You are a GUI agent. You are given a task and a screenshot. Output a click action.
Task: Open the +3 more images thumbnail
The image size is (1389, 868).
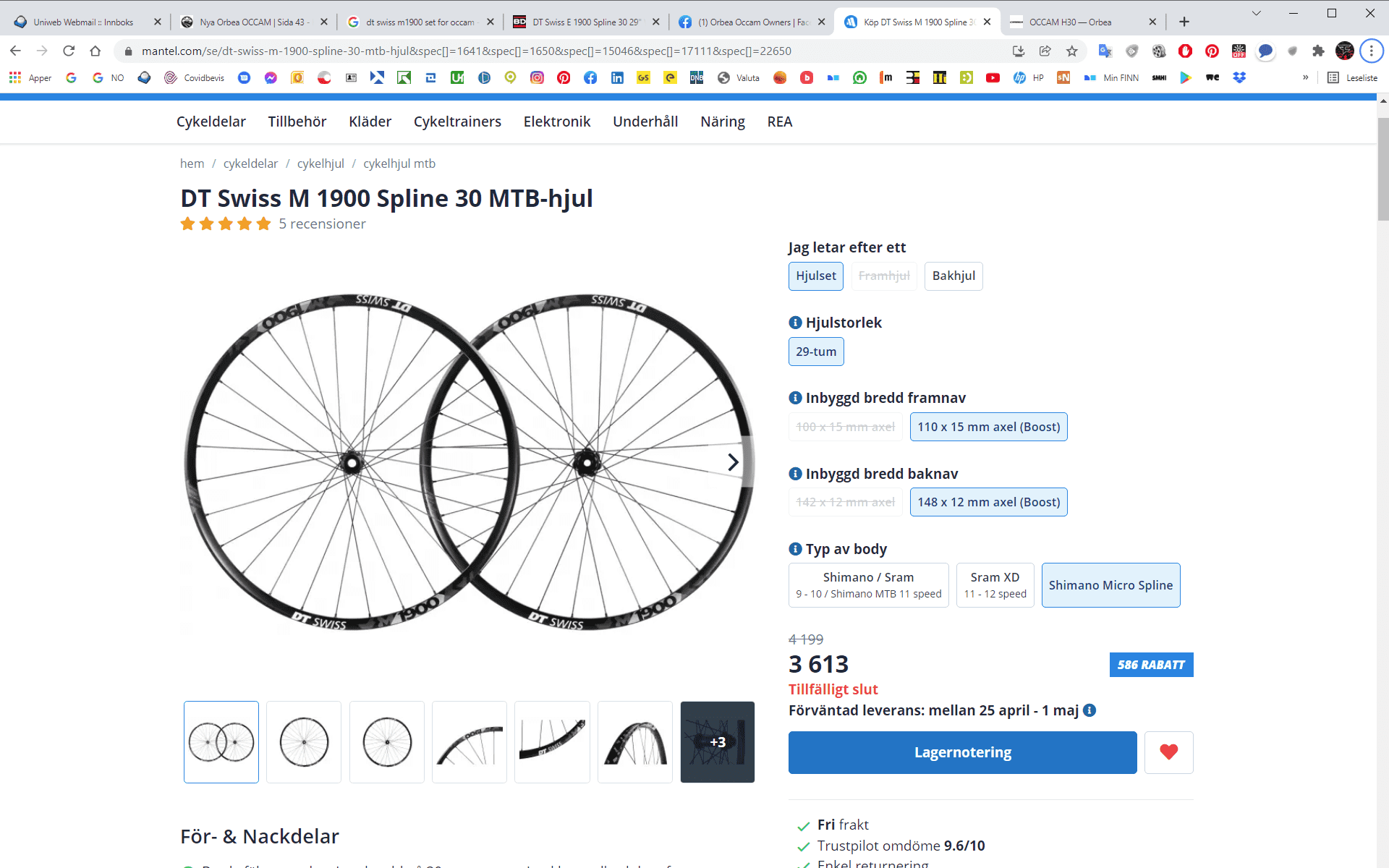click(x=717, y=742)
